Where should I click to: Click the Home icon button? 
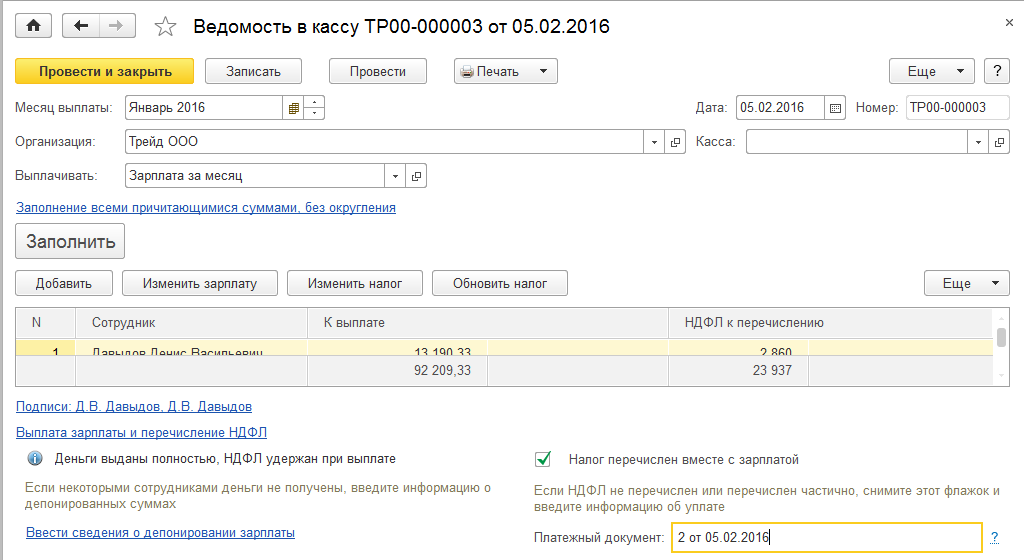(x=34, y=26)
